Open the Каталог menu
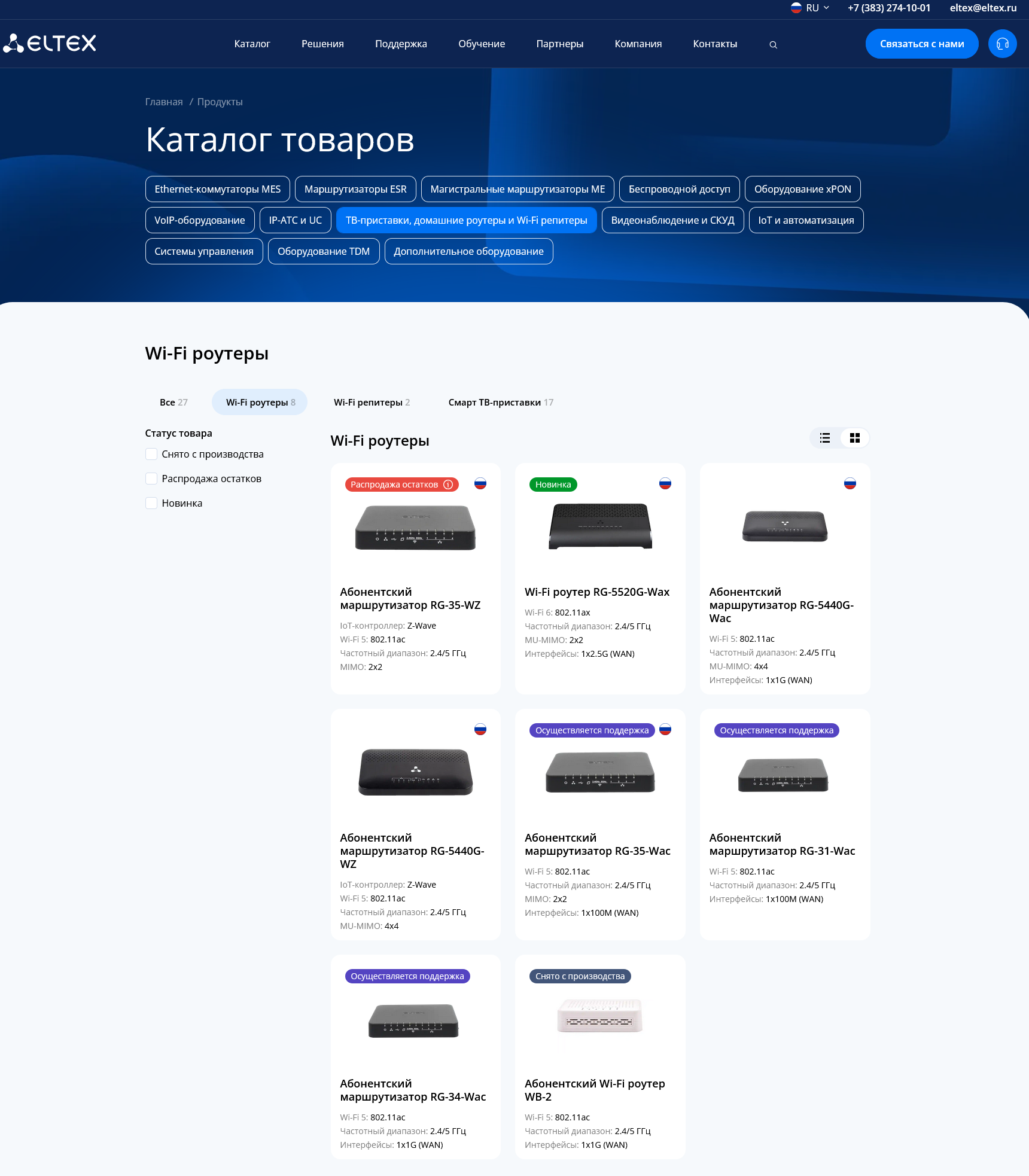1029x1176 pixels. (x=252, y=44)
